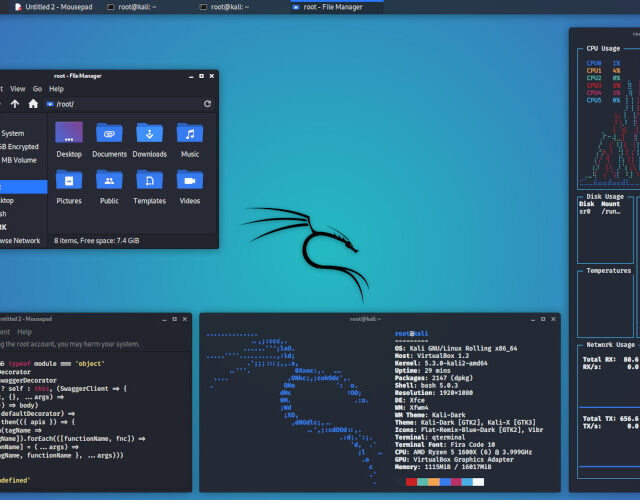This screenshot has width=640, height=500.
Task: Open the Pictures folder icon
Action: [x=69, y=187]
